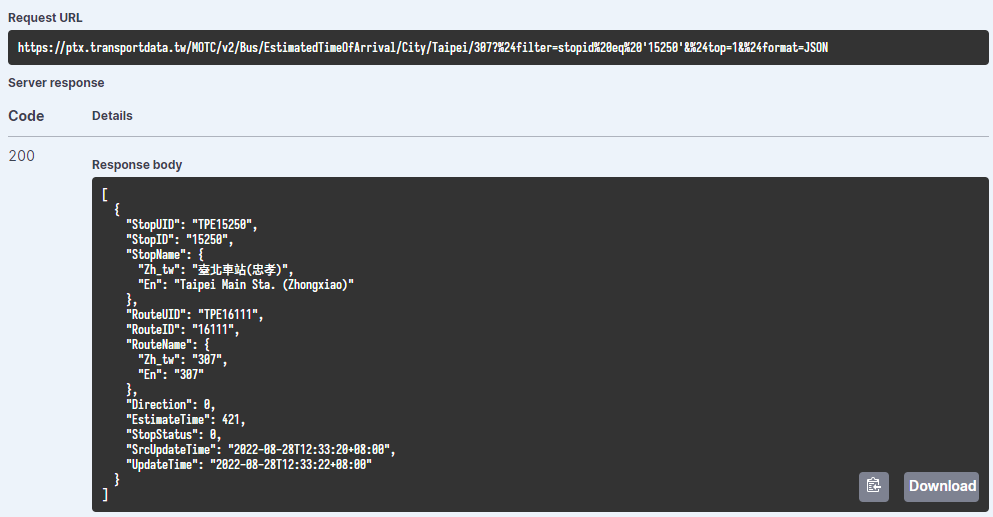The height and width of the screenshot is (517, 993).
Task: Click the Details column header
Action: point(112,116)
